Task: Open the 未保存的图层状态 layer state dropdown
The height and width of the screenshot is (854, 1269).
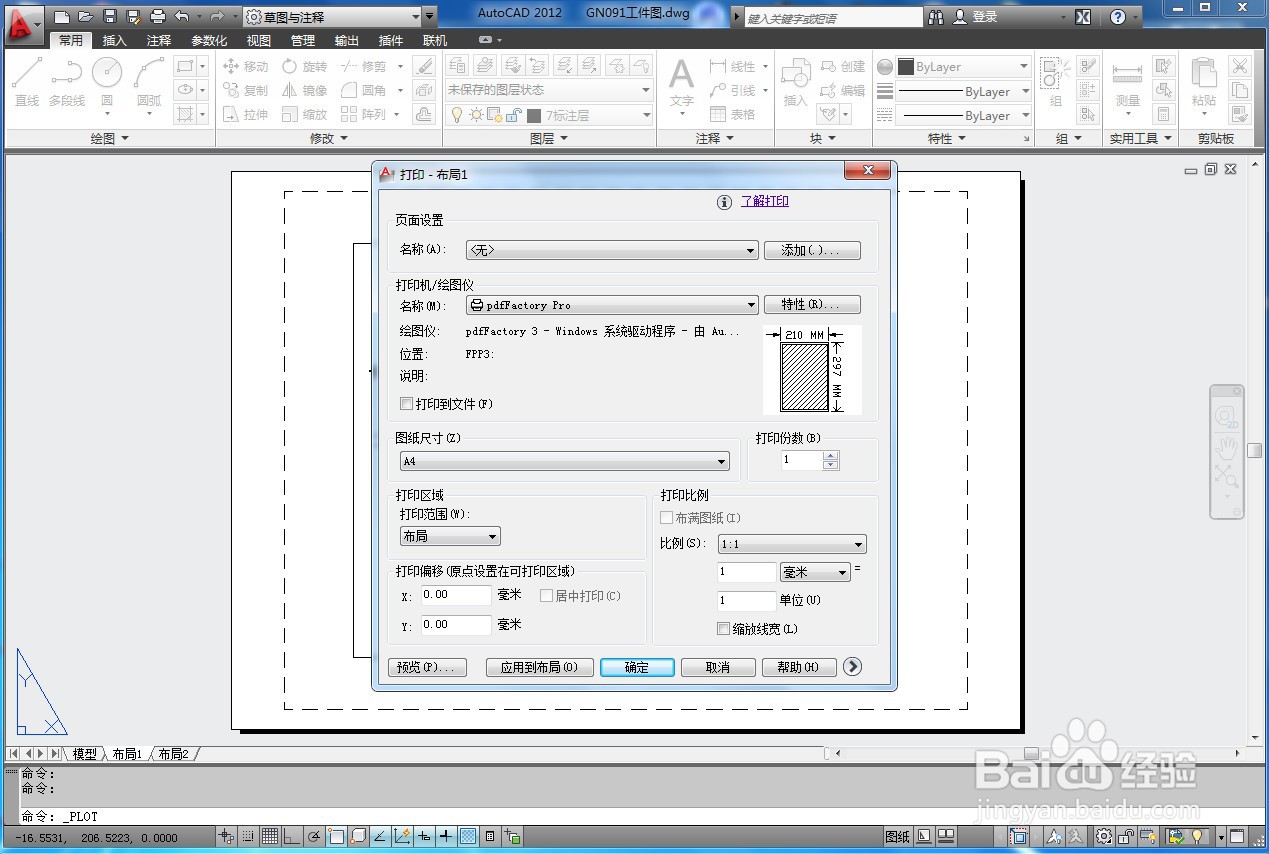Action: point(548,90)
